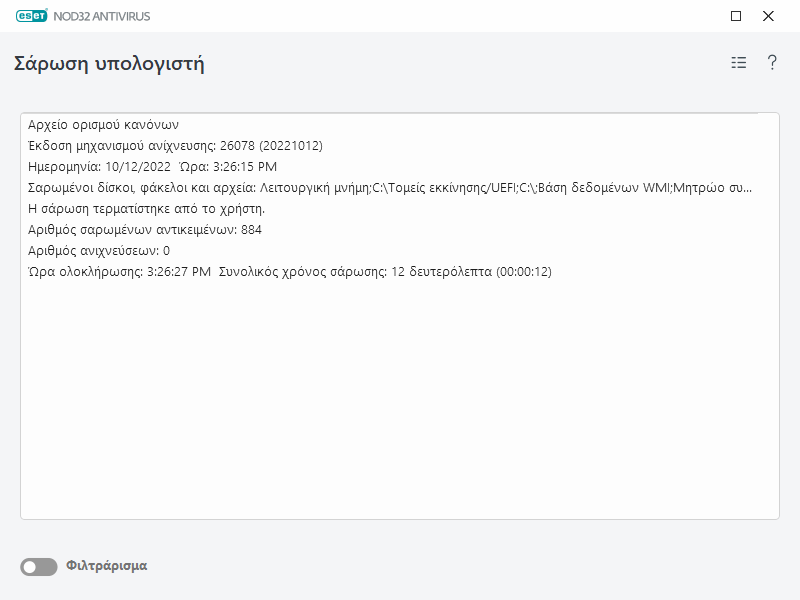800x600 pixels.
Task: Toggle filtering off using the bottom switch
Action: 37,565
